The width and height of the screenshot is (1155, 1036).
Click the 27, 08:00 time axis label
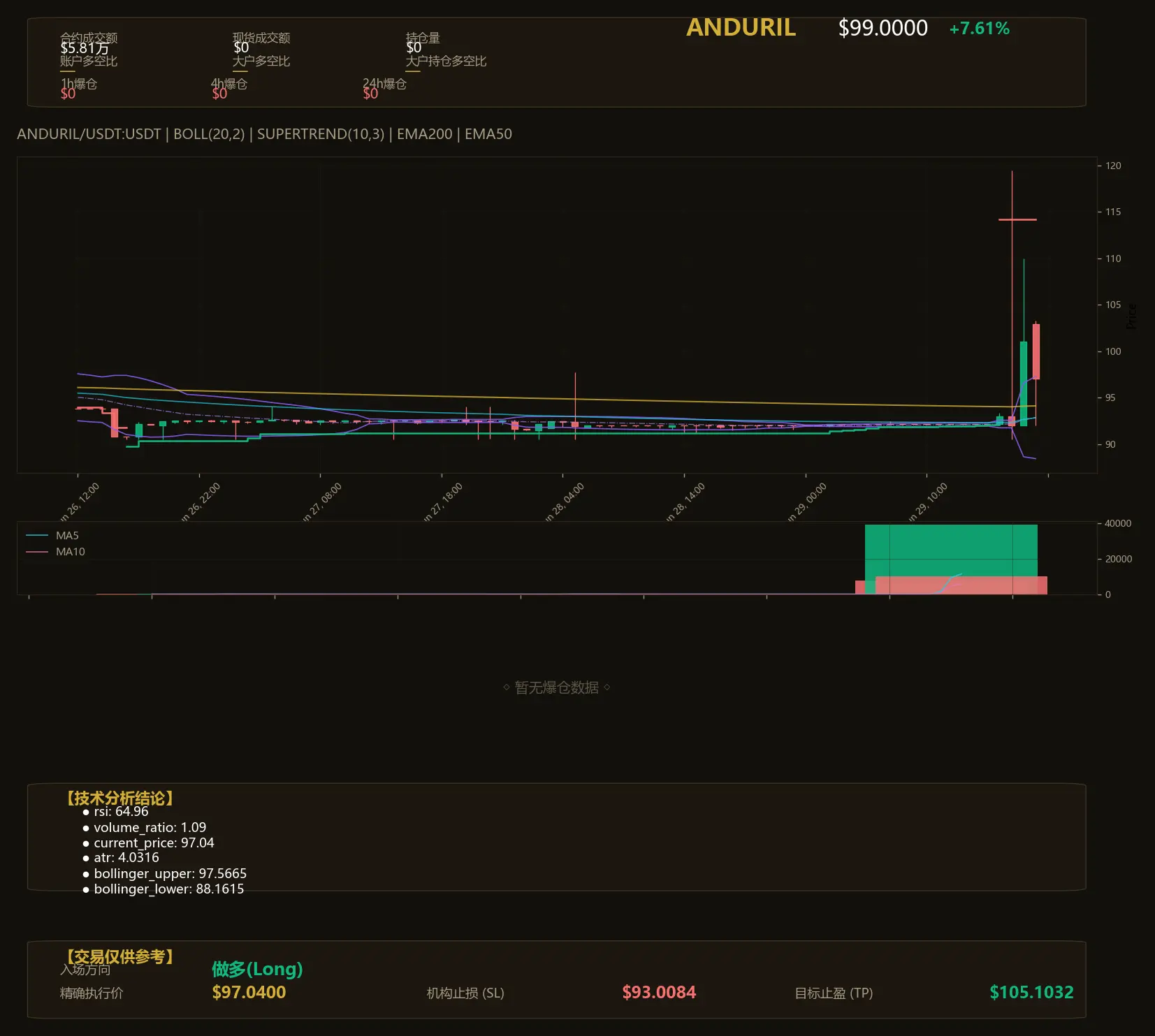322,502
